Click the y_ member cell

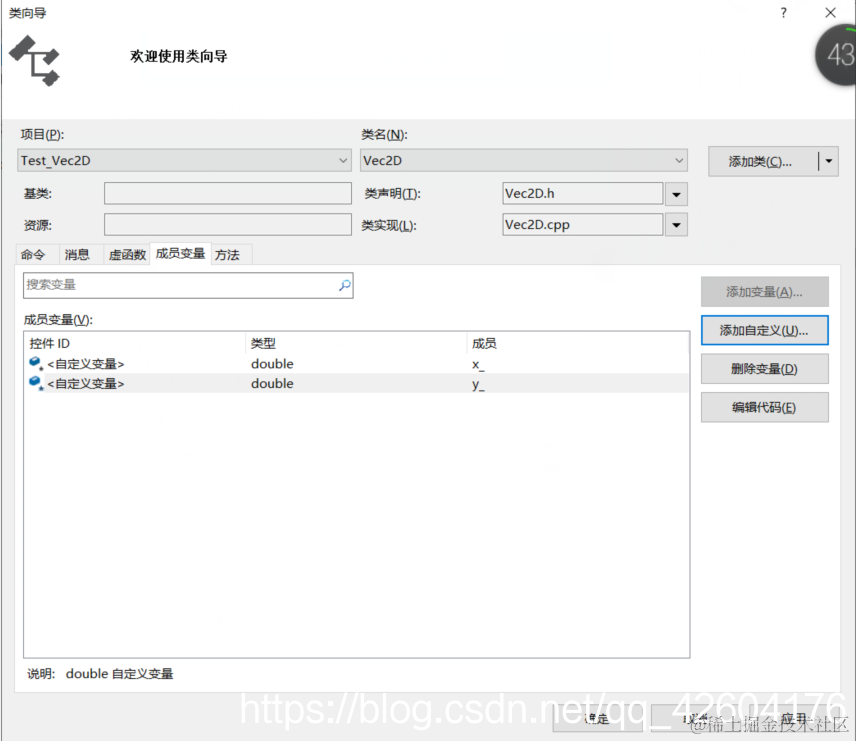[478, 384]
